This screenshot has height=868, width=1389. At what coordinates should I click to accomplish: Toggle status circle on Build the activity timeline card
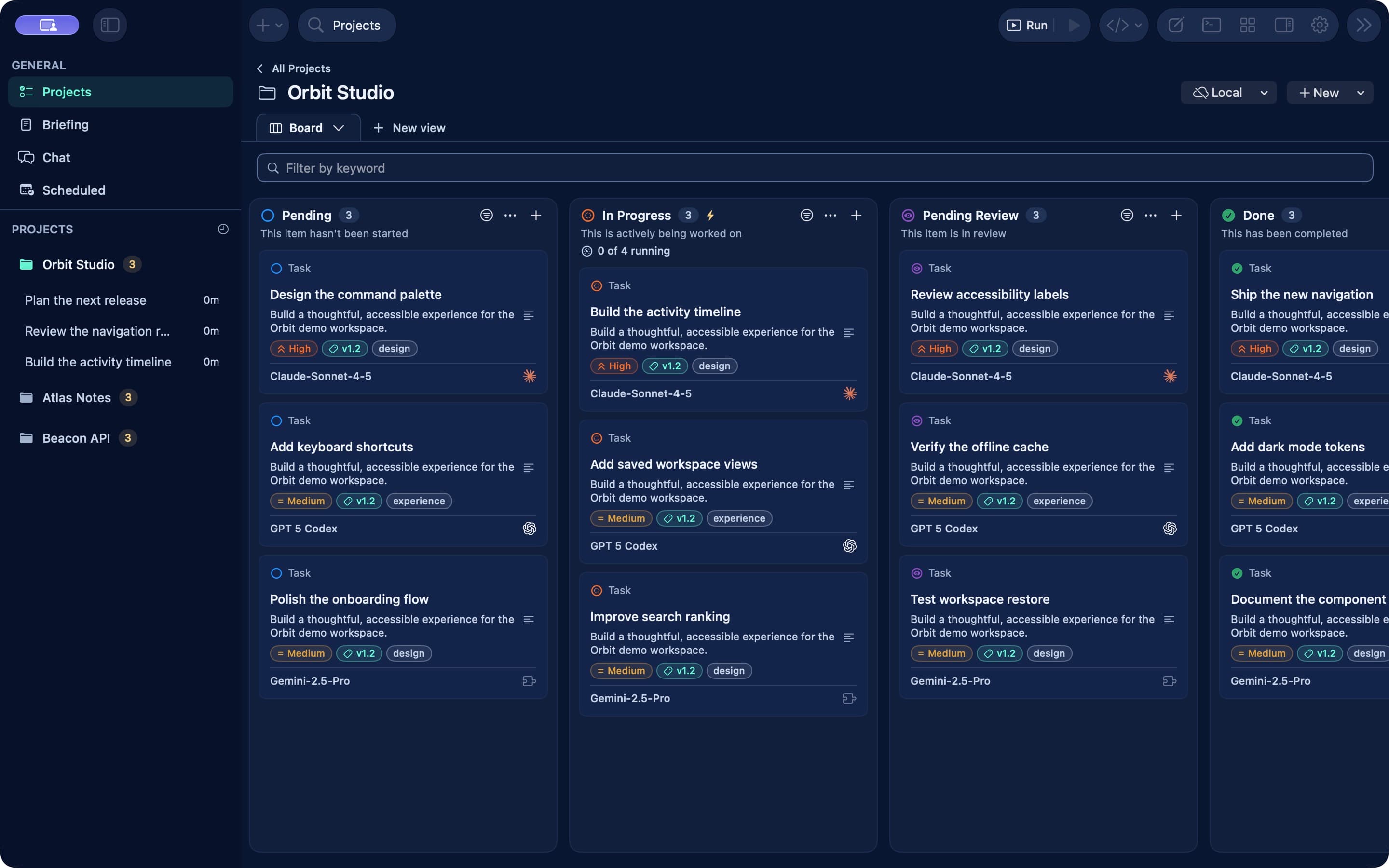(x=596, y=286)
